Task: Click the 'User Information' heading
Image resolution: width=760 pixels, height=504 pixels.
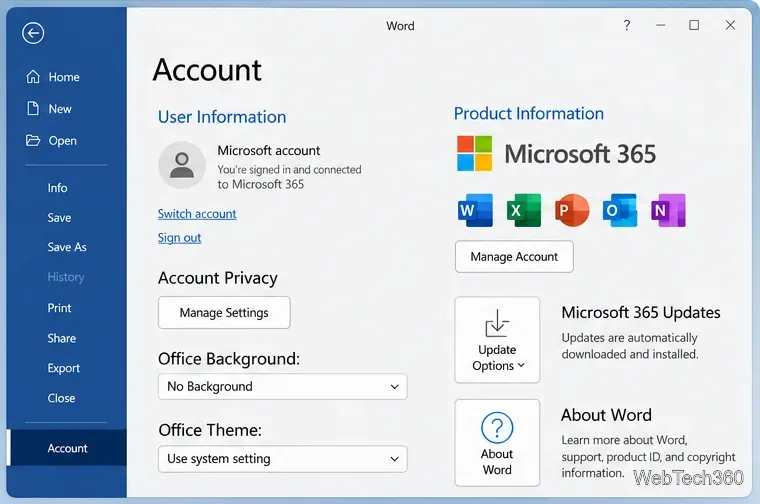Action: tap(222, 117)
